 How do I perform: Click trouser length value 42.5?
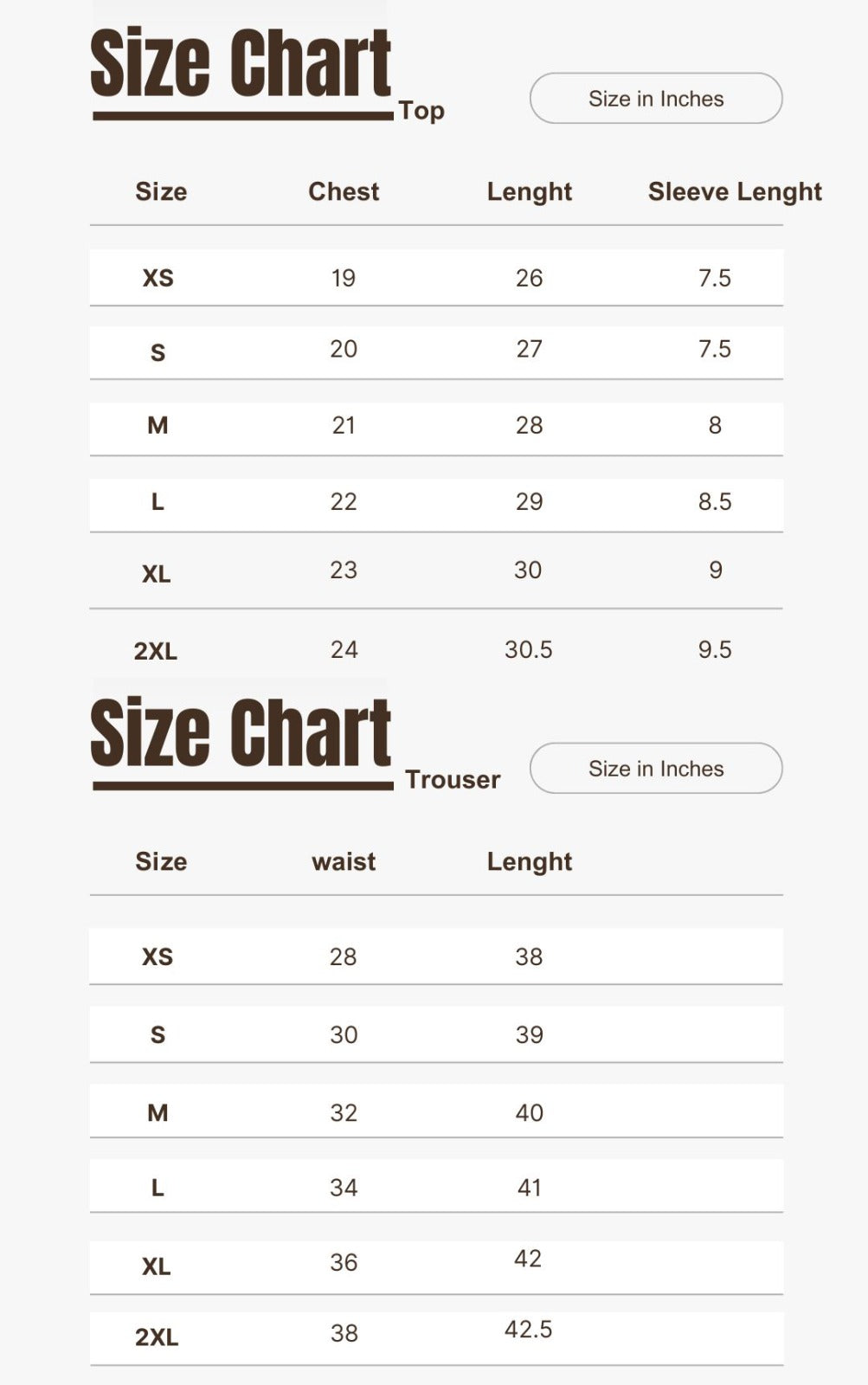coord(528,1329)
